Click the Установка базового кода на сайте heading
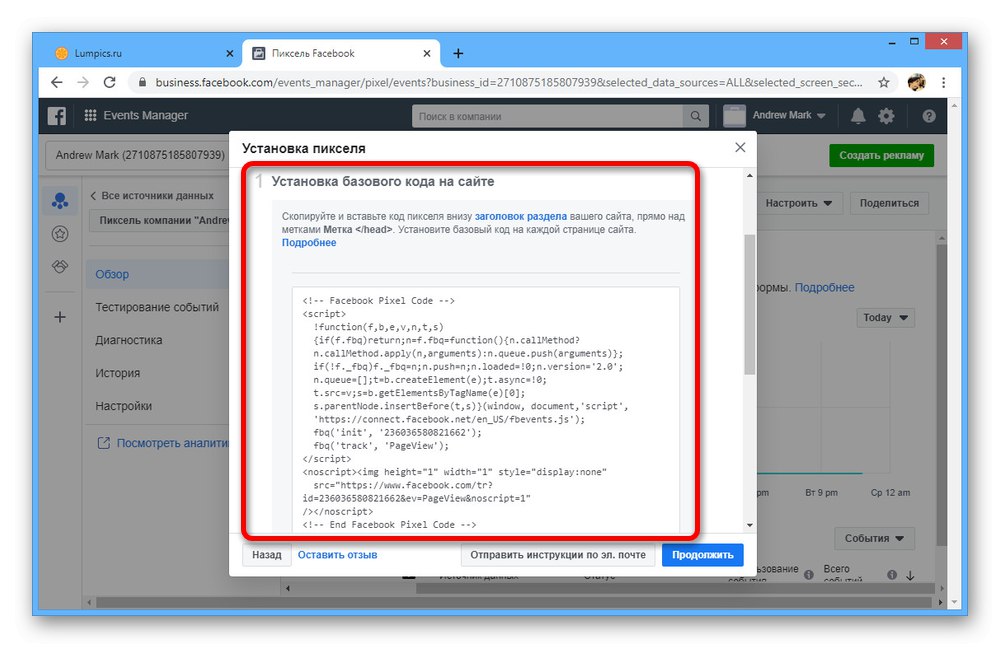The width and height of the screenshot is (1000, 648). (x=383, y=182)
